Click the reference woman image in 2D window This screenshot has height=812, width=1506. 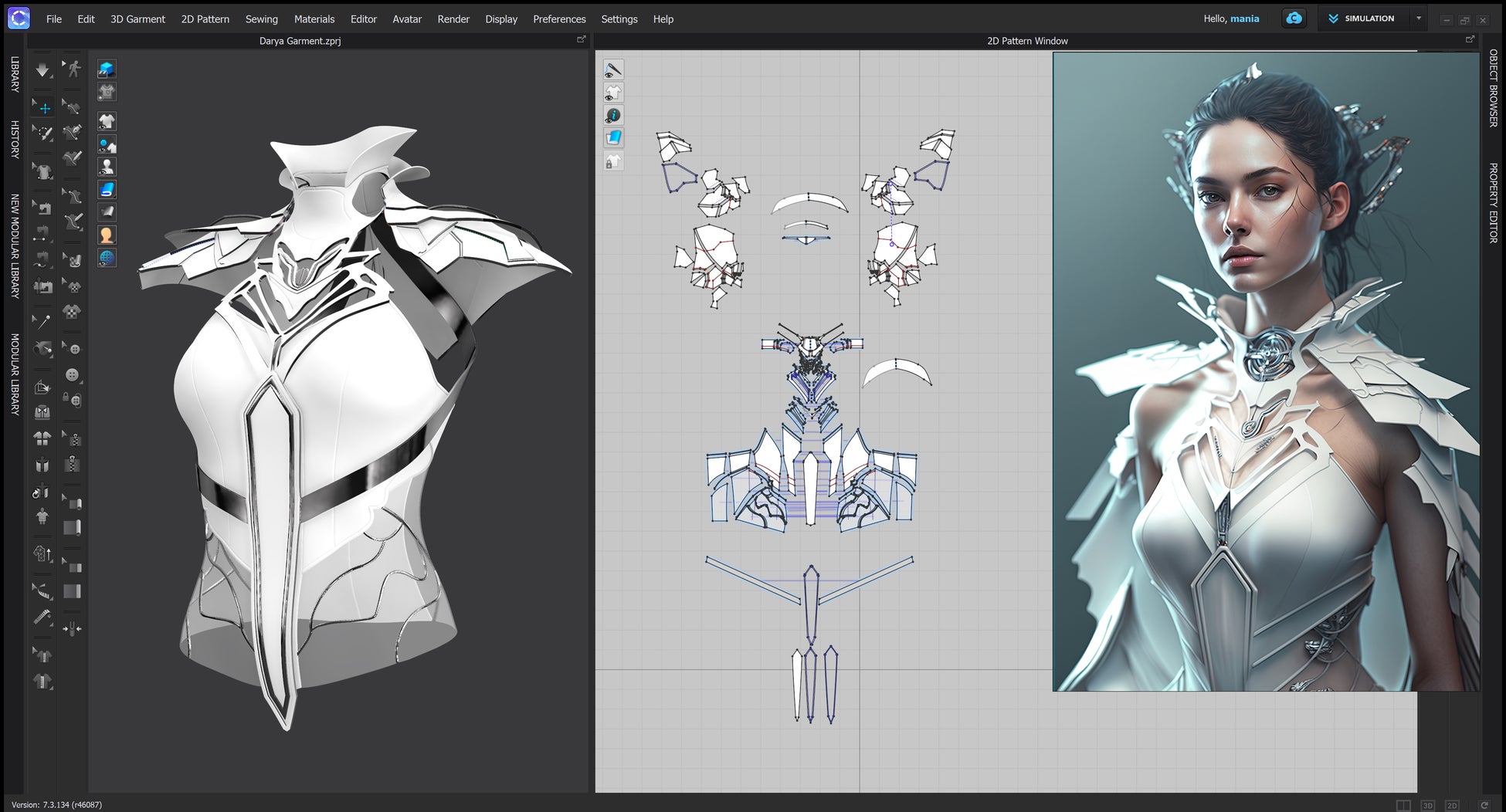click(1265, 370)
